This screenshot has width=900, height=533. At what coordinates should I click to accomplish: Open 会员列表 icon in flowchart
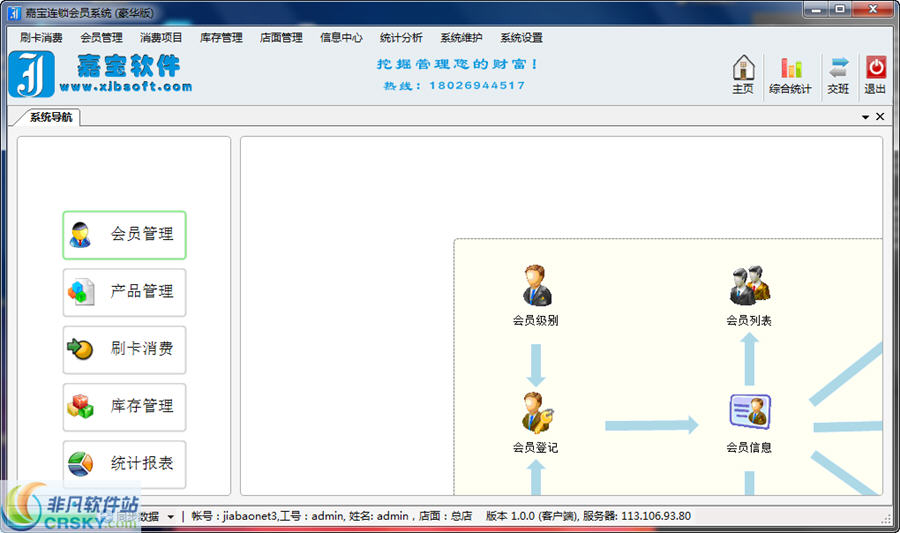click(x=750, y=285)
